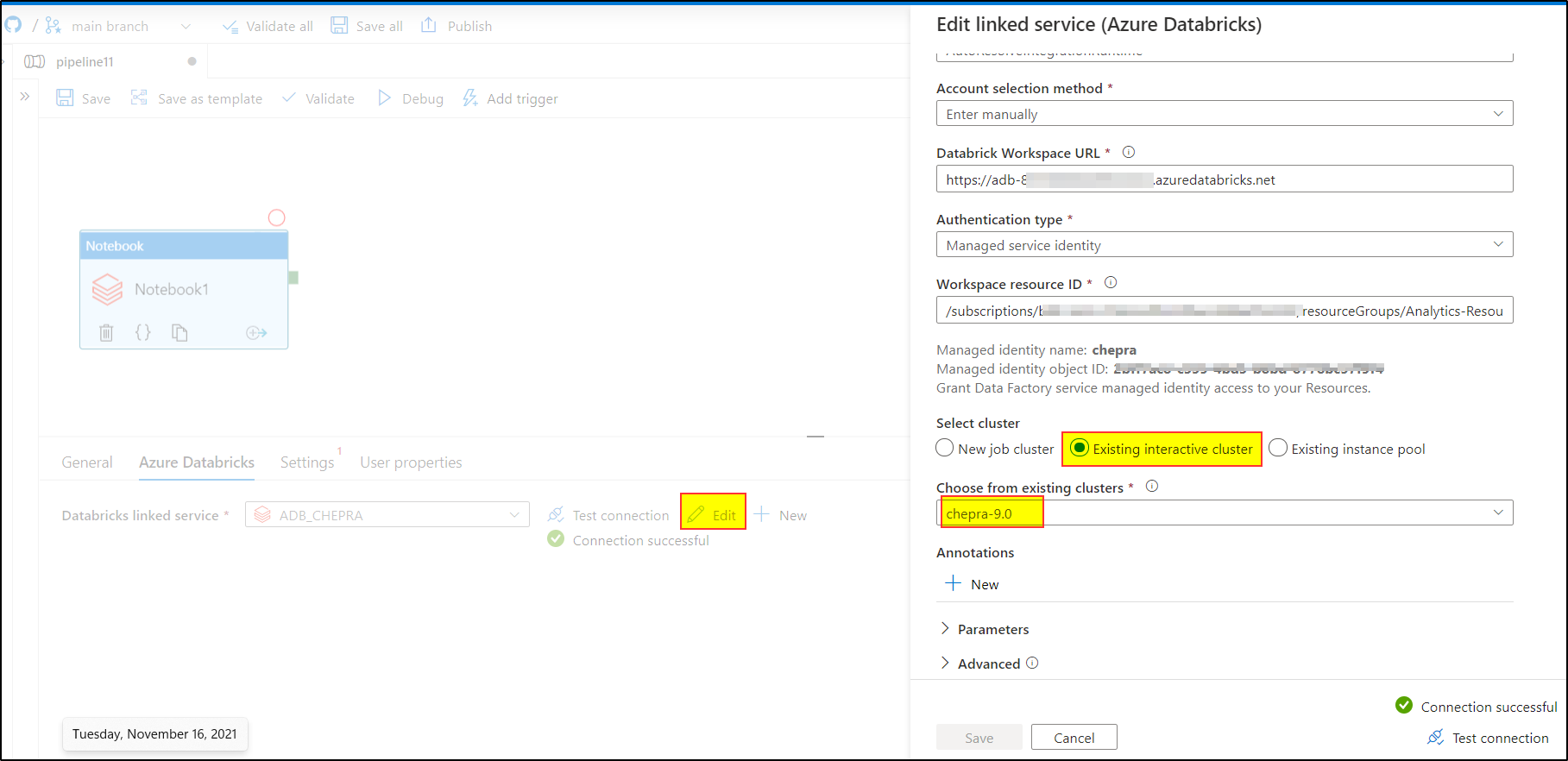Image resolution: width=1568 pixels, height=761 pixels.
Task: Click the Connection successful text in the linked service panel
Action: click(x=1489, y=707)
